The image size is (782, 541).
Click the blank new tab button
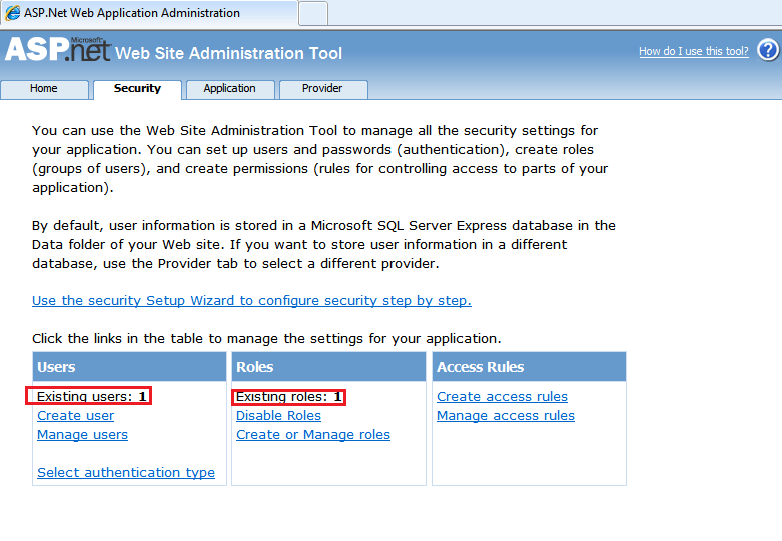313,13
